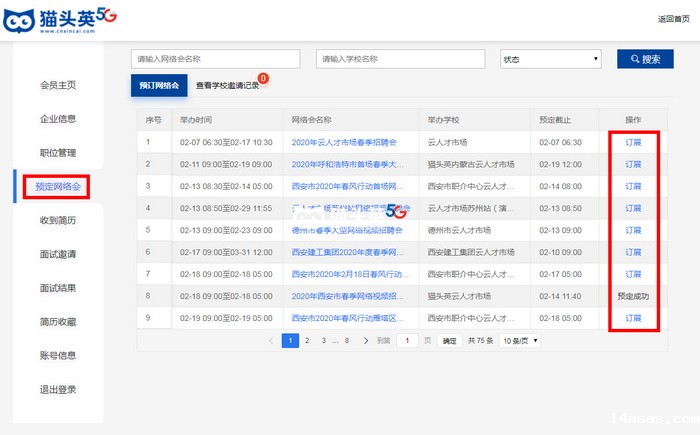This screenshot has height=435, width=700.
Task: Click the 确定 page jump button
Action: (449, 340)
